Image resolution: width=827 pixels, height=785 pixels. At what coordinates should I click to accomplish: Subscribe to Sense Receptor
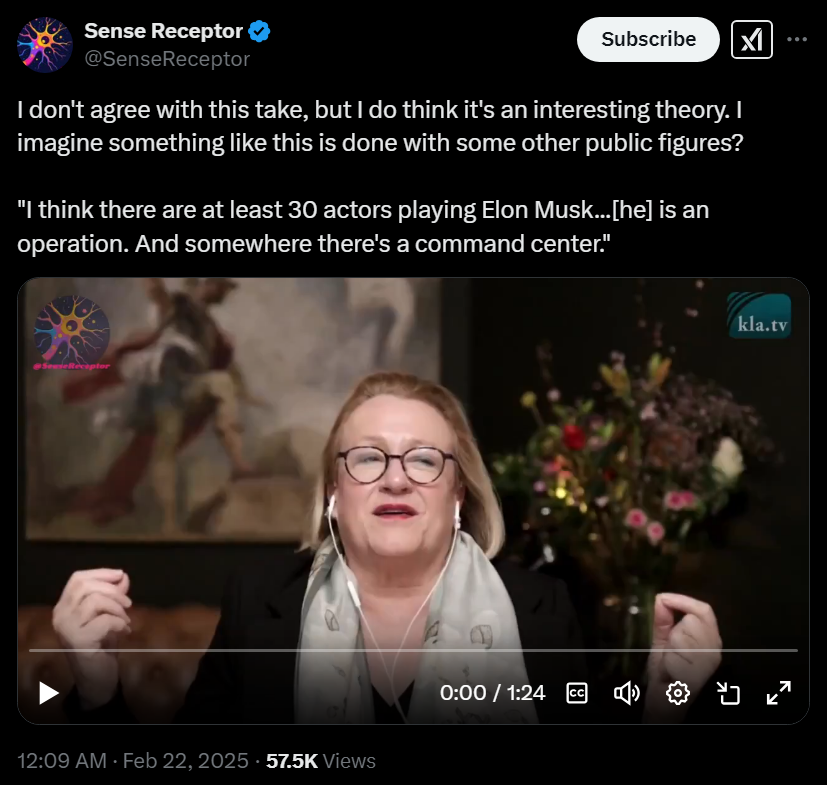click(x=648, y=40)
